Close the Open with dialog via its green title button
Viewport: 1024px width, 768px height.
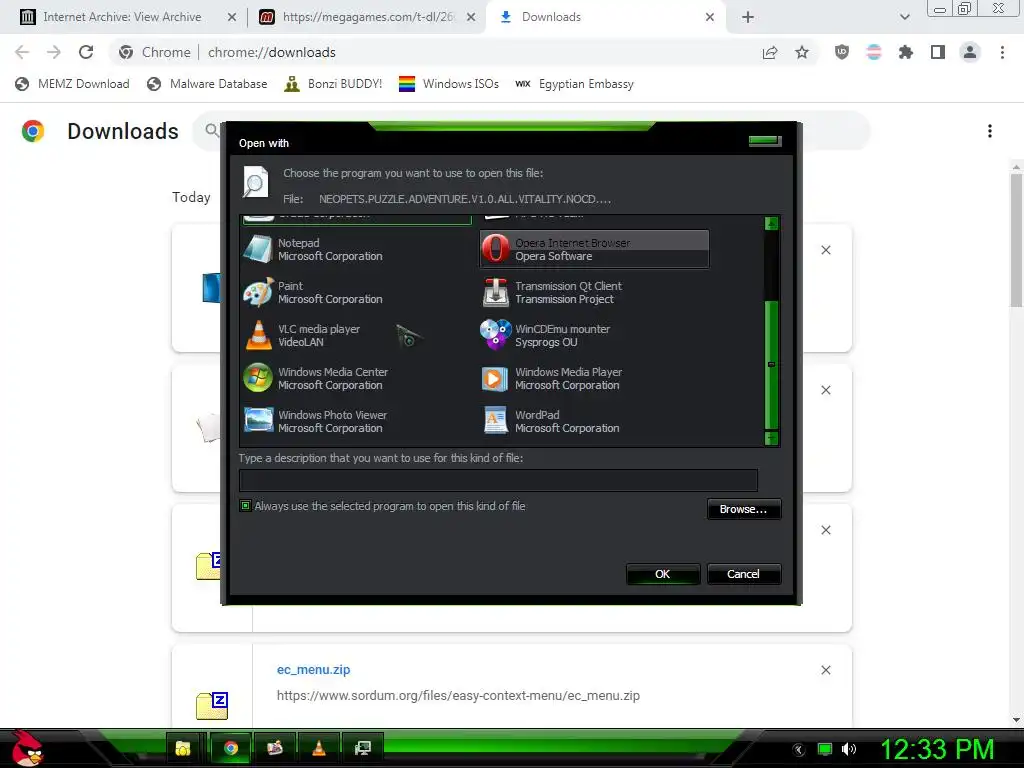coord(765,140)
